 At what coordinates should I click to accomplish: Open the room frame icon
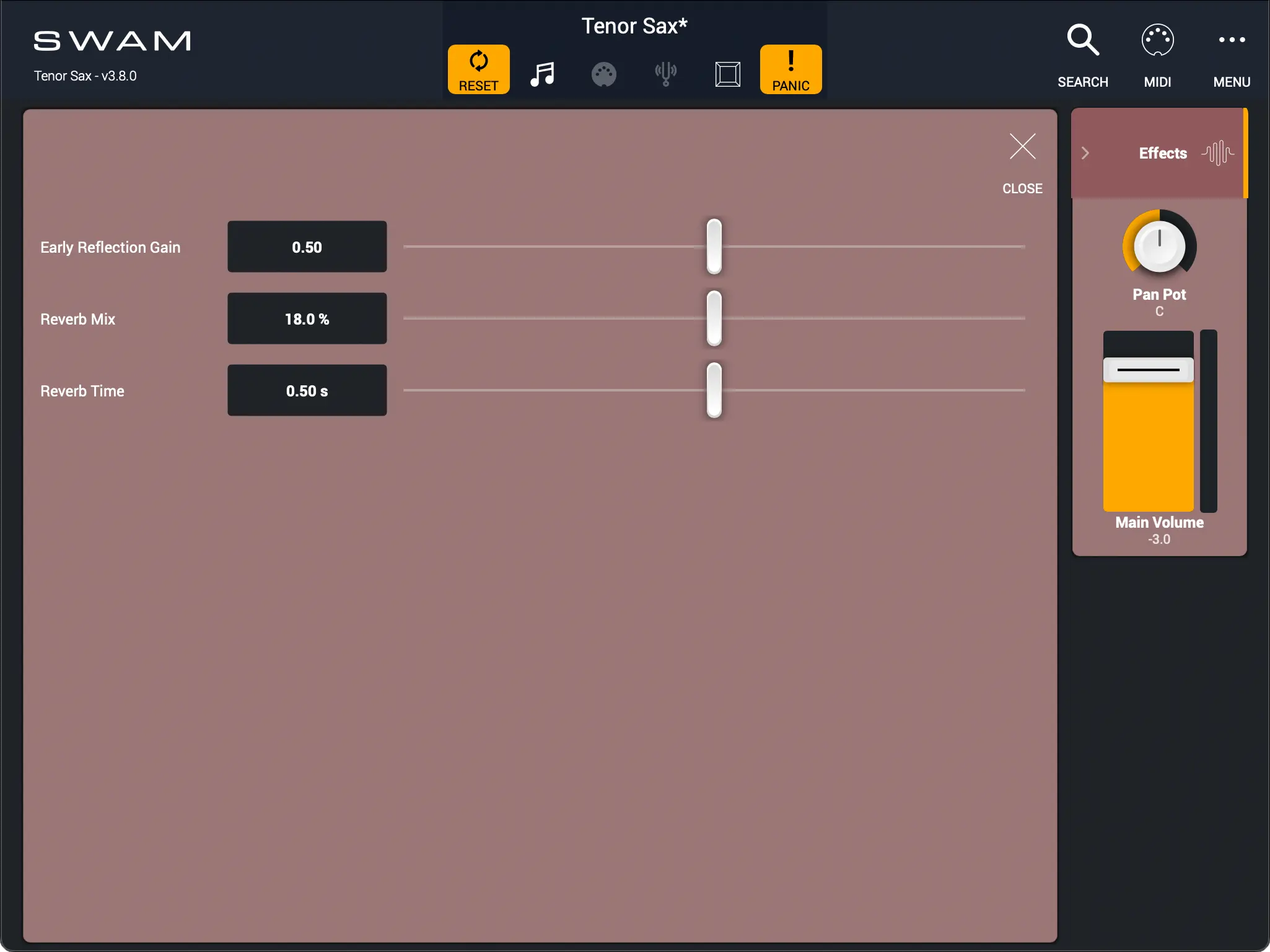coord(727,74)
